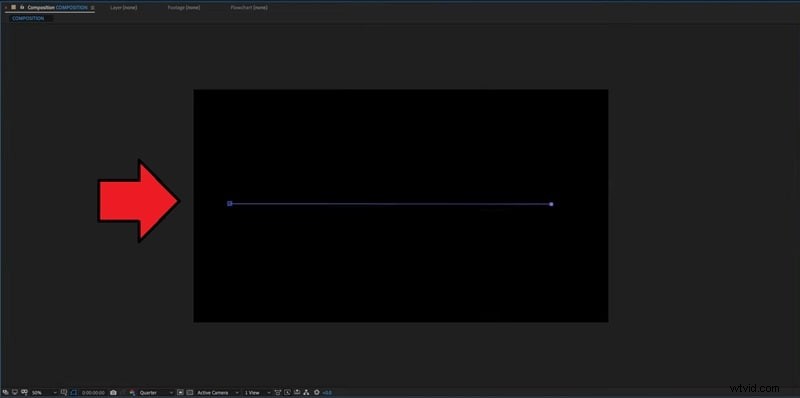Open the Quarter resolution dropdown
This screenshot has height=398, width=800.
(156, 392)
